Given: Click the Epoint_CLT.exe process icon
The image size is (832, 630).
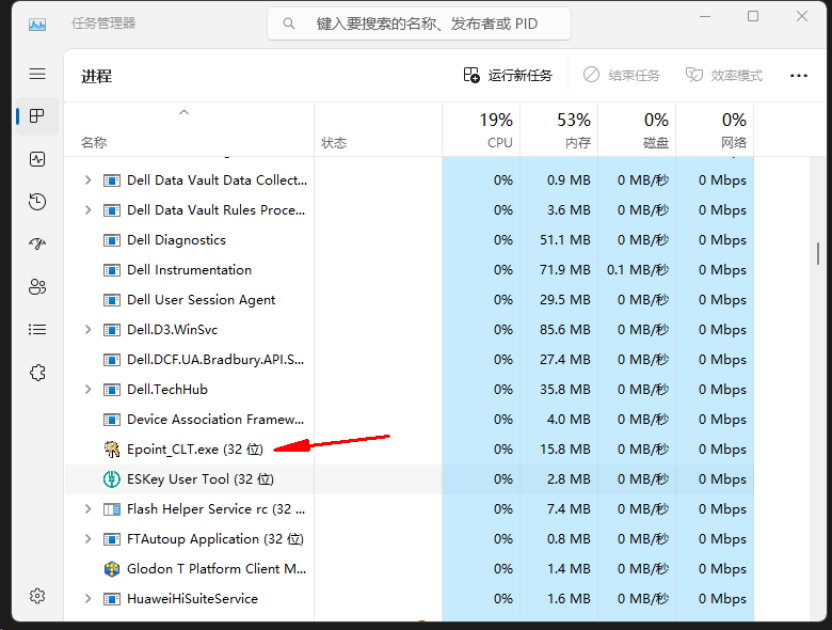Looking at the screenshot, I should tap(111, 449).
